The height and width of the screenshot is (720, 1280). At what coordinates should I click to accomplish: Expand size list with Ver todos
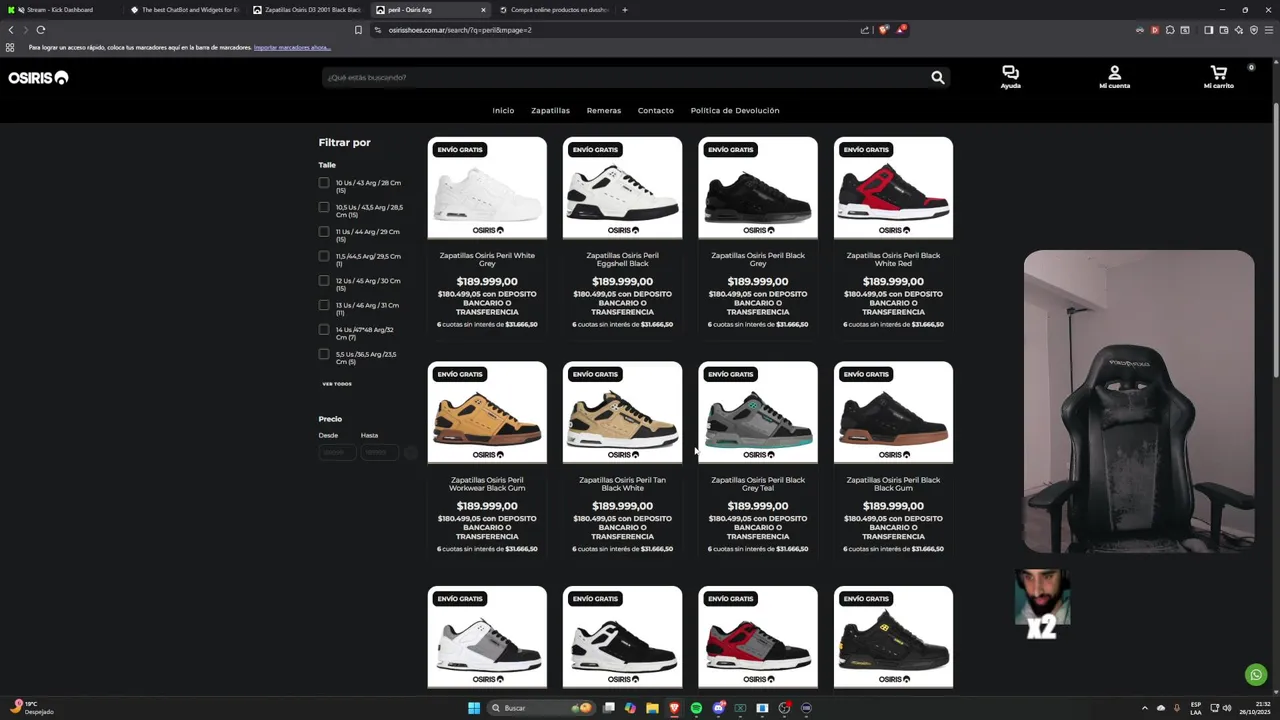tap(337, 384)
